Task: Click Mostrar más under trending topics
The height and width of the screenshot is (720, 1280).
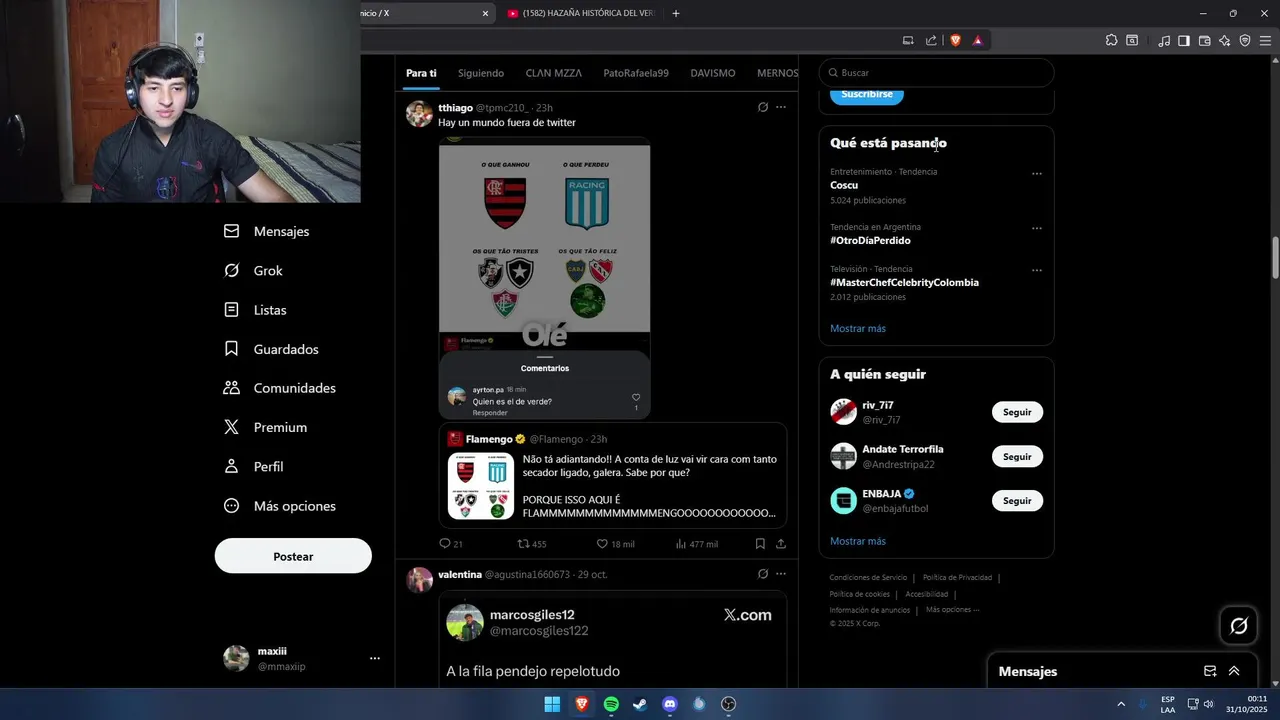Action: tap(858, 329)
